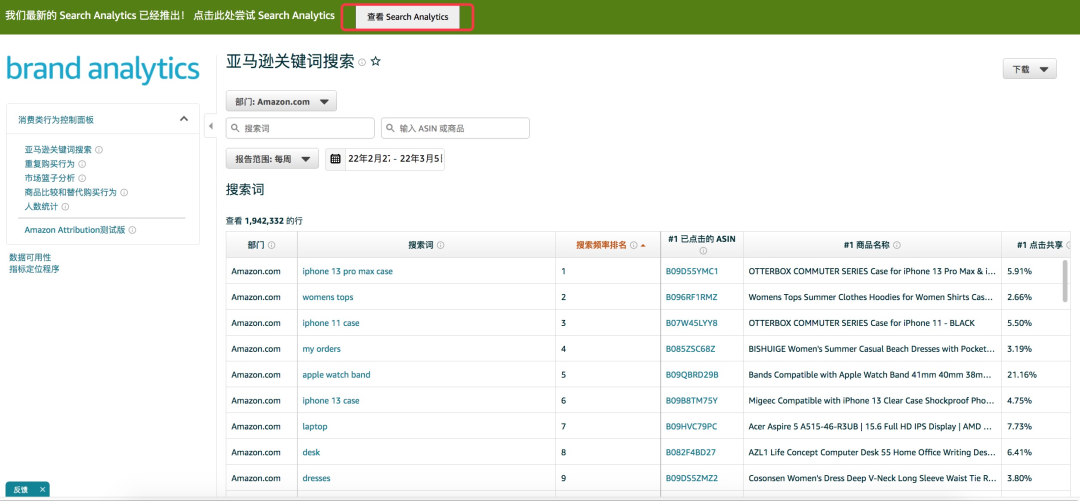1080x501 pixels.
Task: Click info icon beside Amazon Attribution测试版
Action: click(132, 230)
